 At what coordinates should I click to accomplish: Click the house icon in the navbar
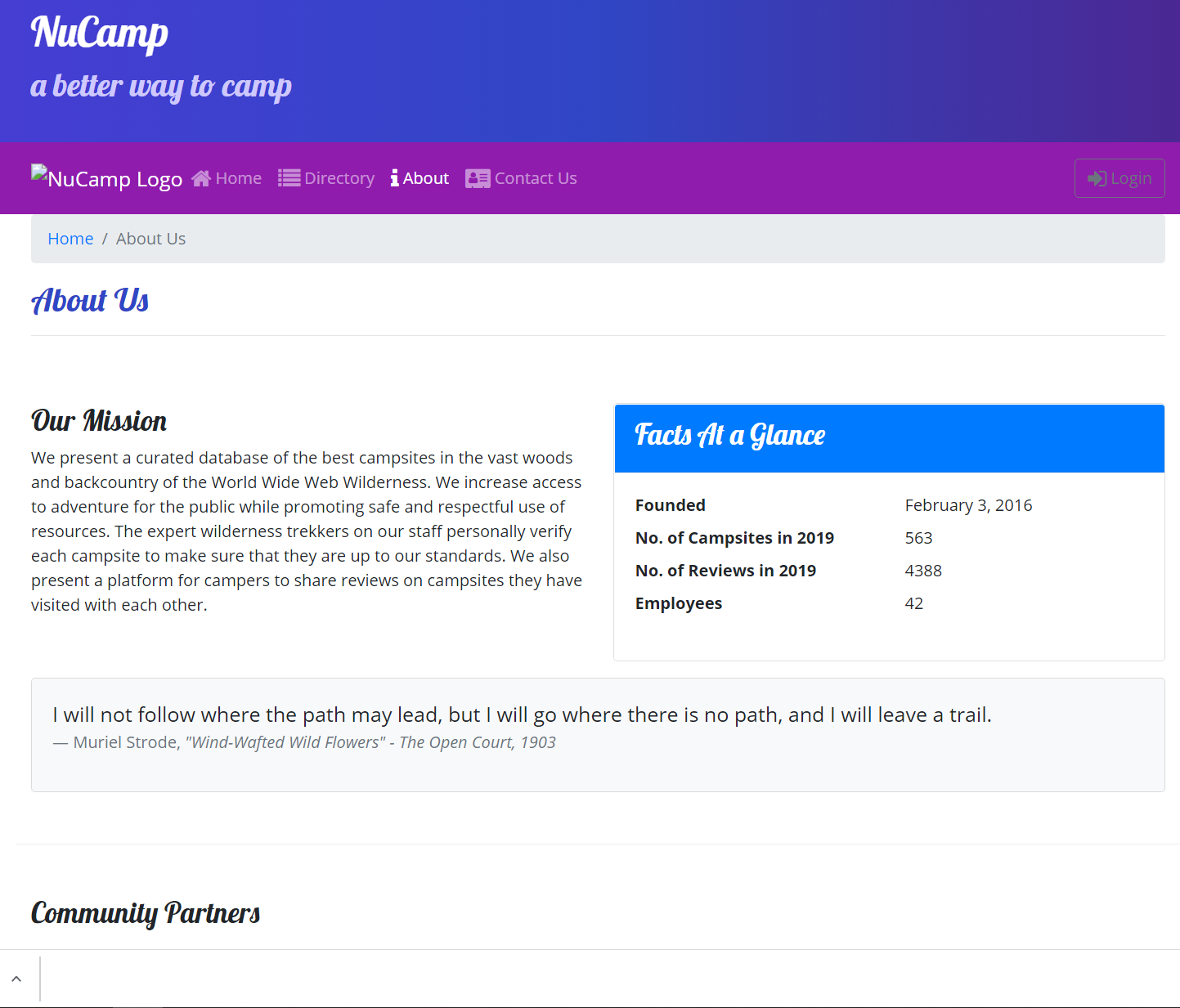tap(201, 178)
